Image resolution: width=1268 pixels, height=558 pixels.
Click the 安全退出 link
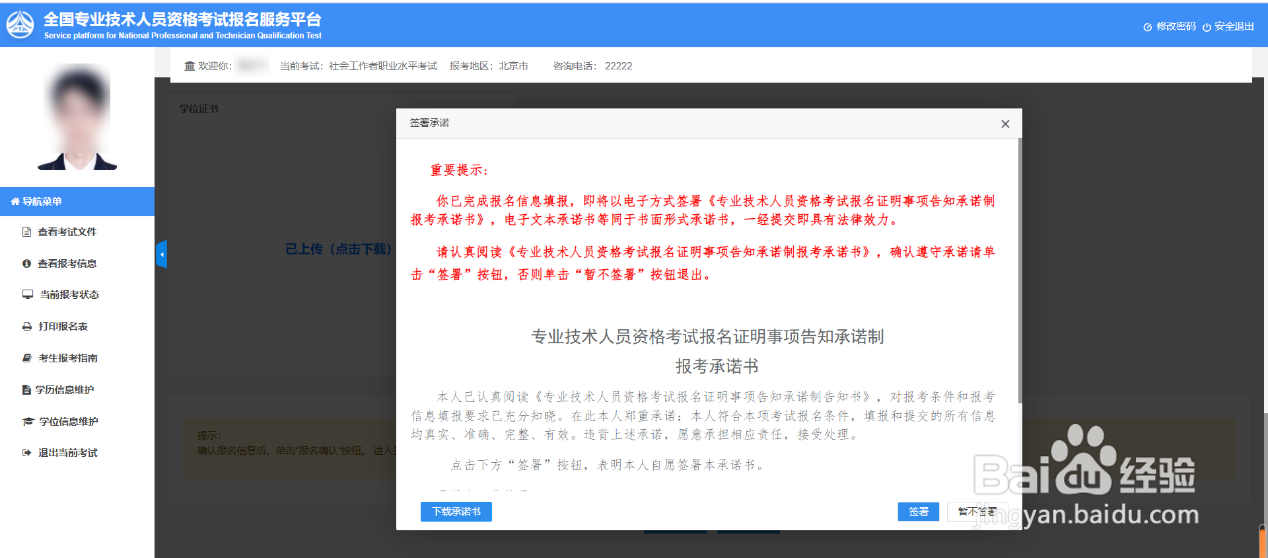click(1234, 26)
